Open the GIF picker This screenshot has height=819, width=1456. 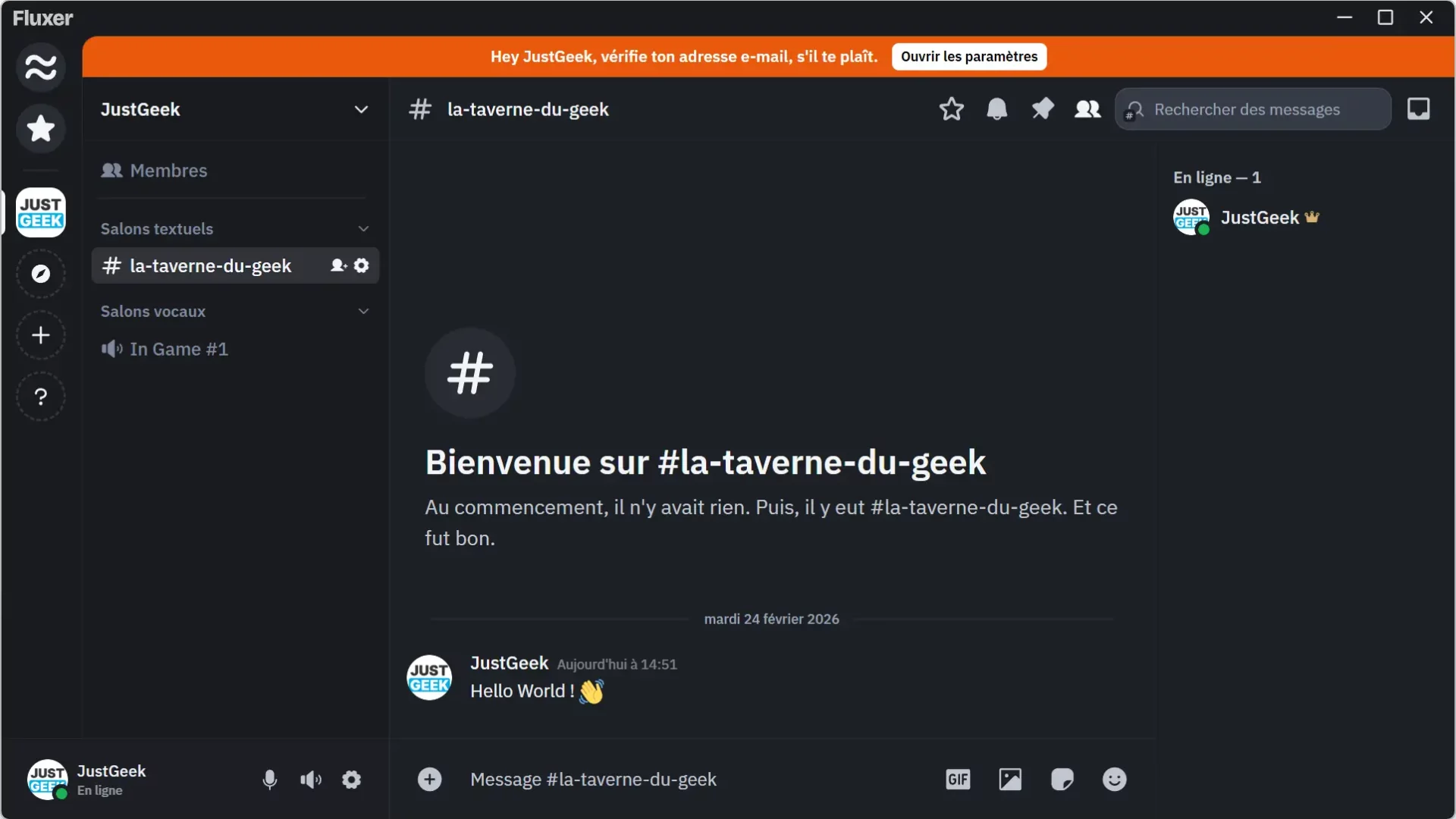click(x=959, y=780)
